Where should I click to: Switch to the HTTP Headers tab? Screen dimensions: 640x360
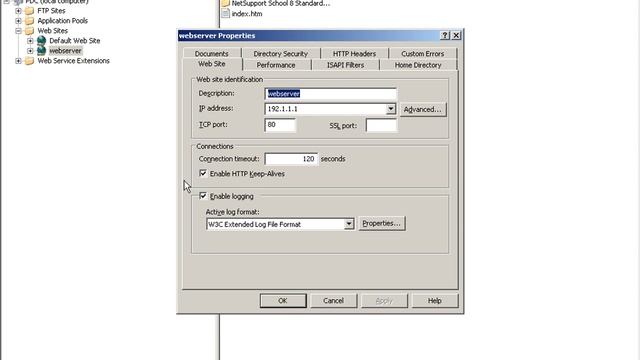pos(354,53)
